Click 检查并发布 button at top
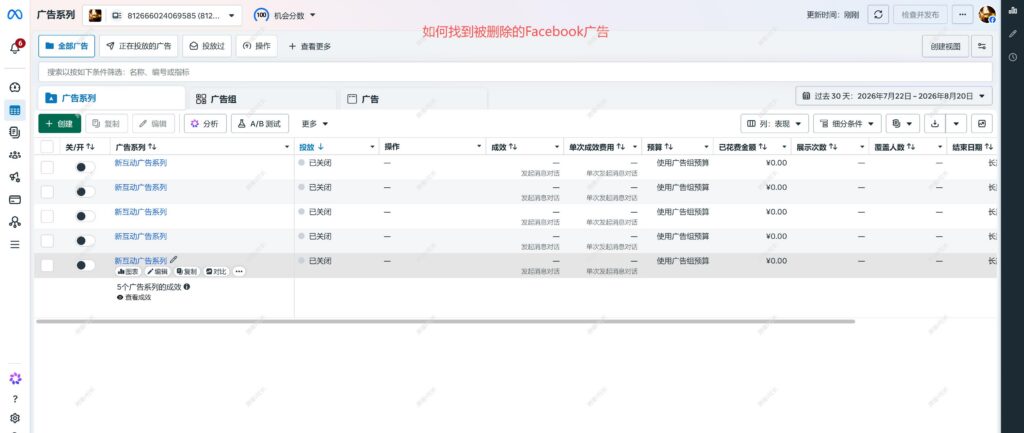The image size is (1024, 433). 920,15
